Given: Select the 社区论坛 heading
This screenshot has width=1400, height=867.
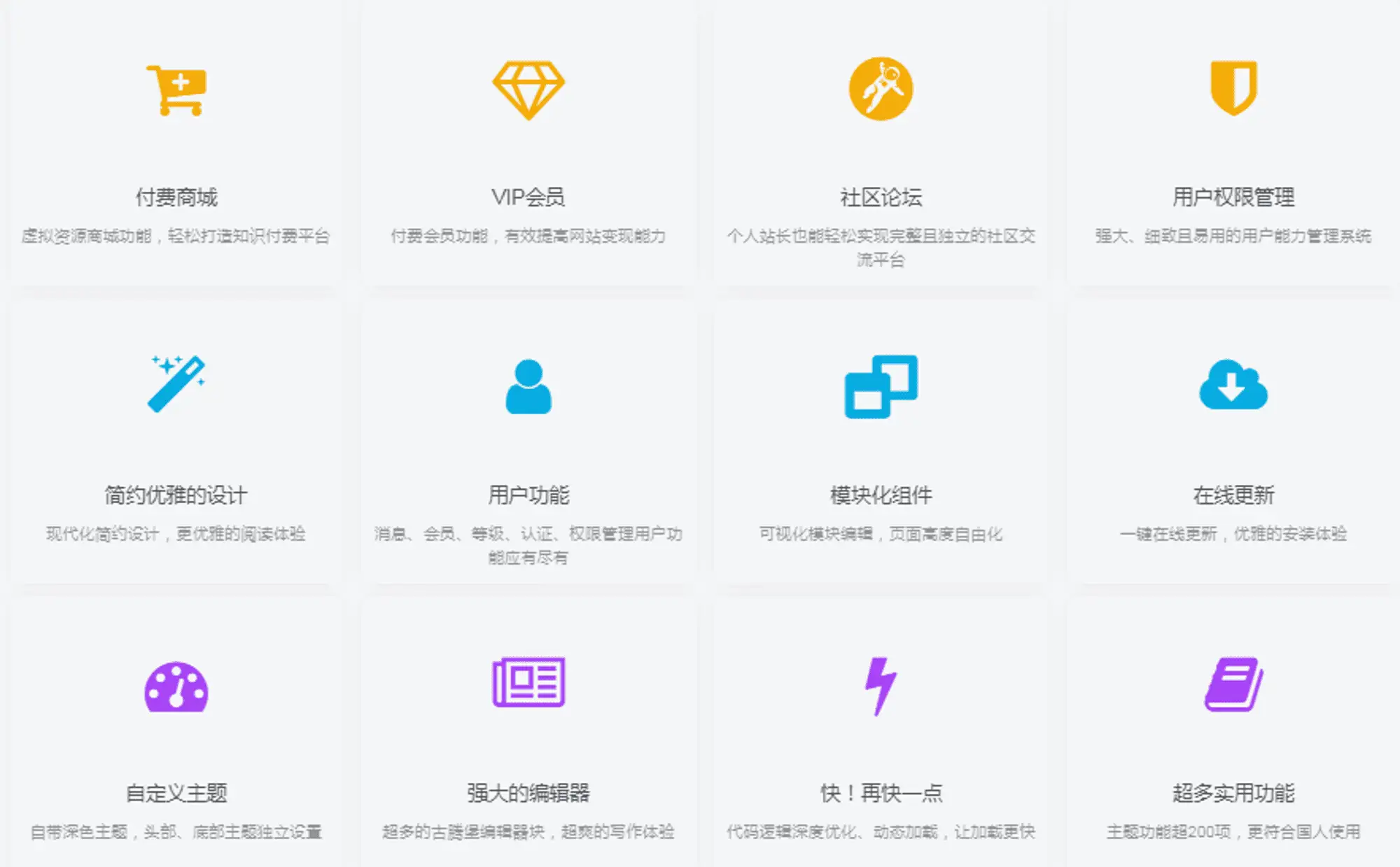Looking at the screenshot, I should tap(881, 197).
